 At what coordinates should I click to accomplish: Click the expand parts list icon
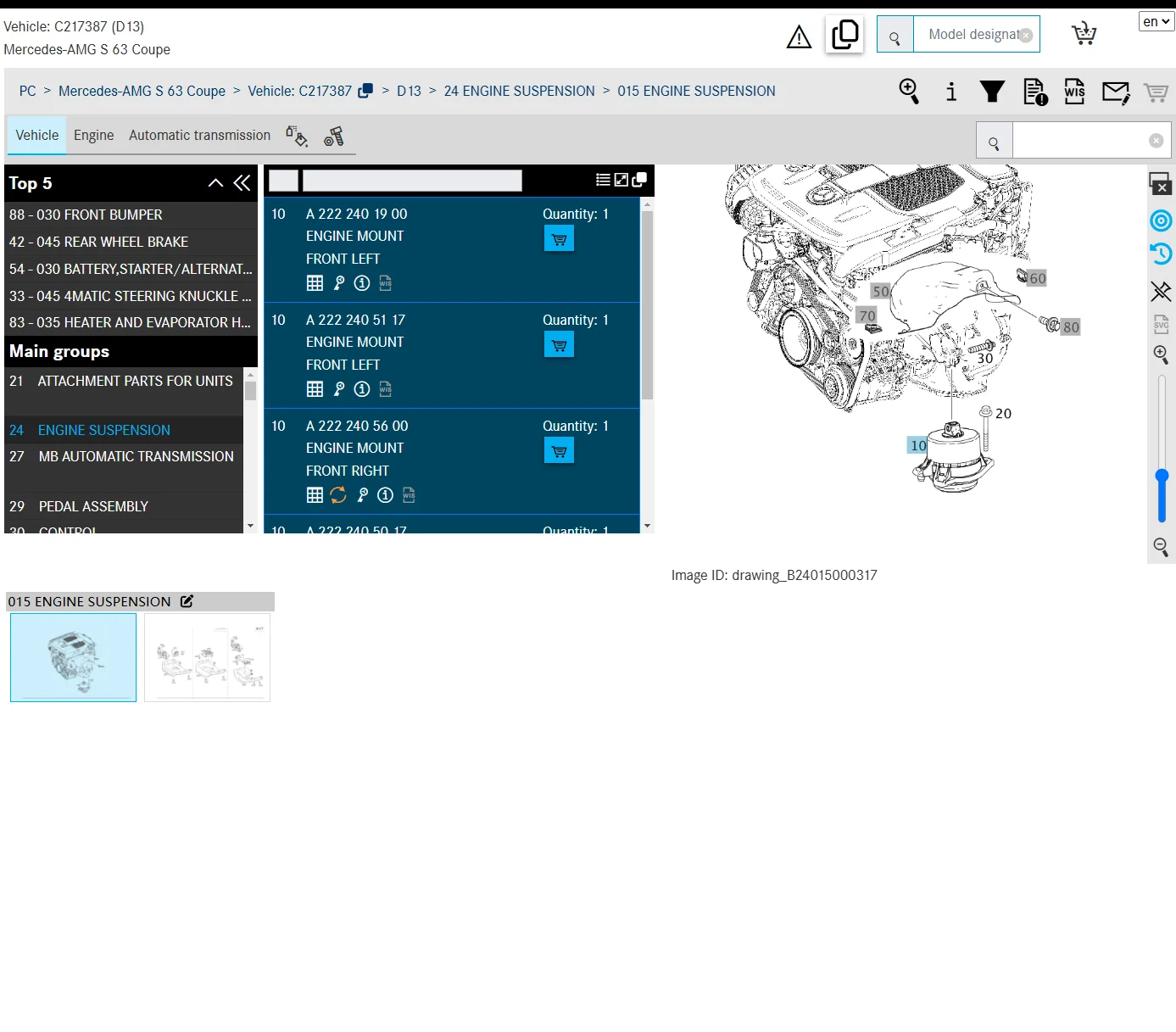pyautogui.click(x=621, y=180)
